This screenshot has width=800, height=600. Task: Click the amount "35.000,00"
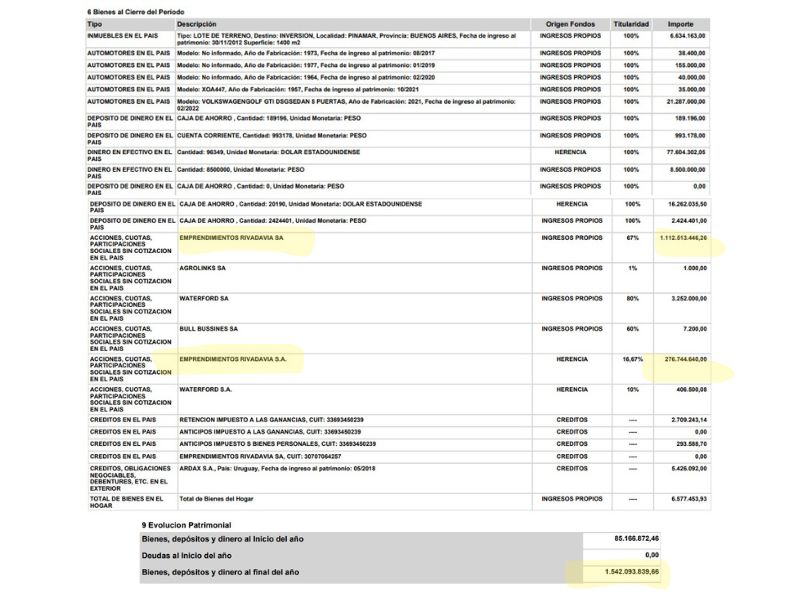tap(692, 89)
